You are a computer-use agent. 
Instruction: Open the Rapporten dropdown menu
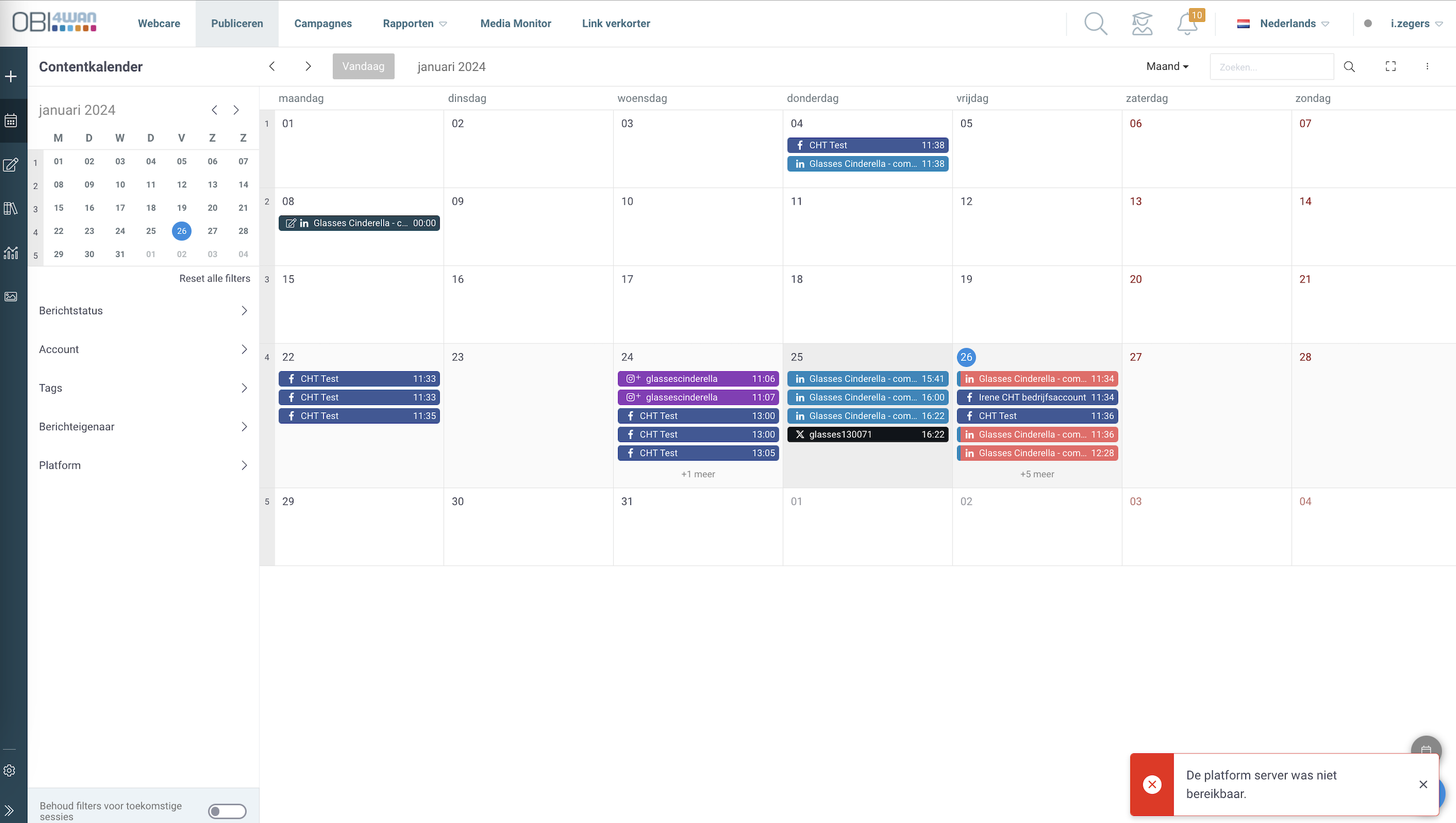coord(415,23)
